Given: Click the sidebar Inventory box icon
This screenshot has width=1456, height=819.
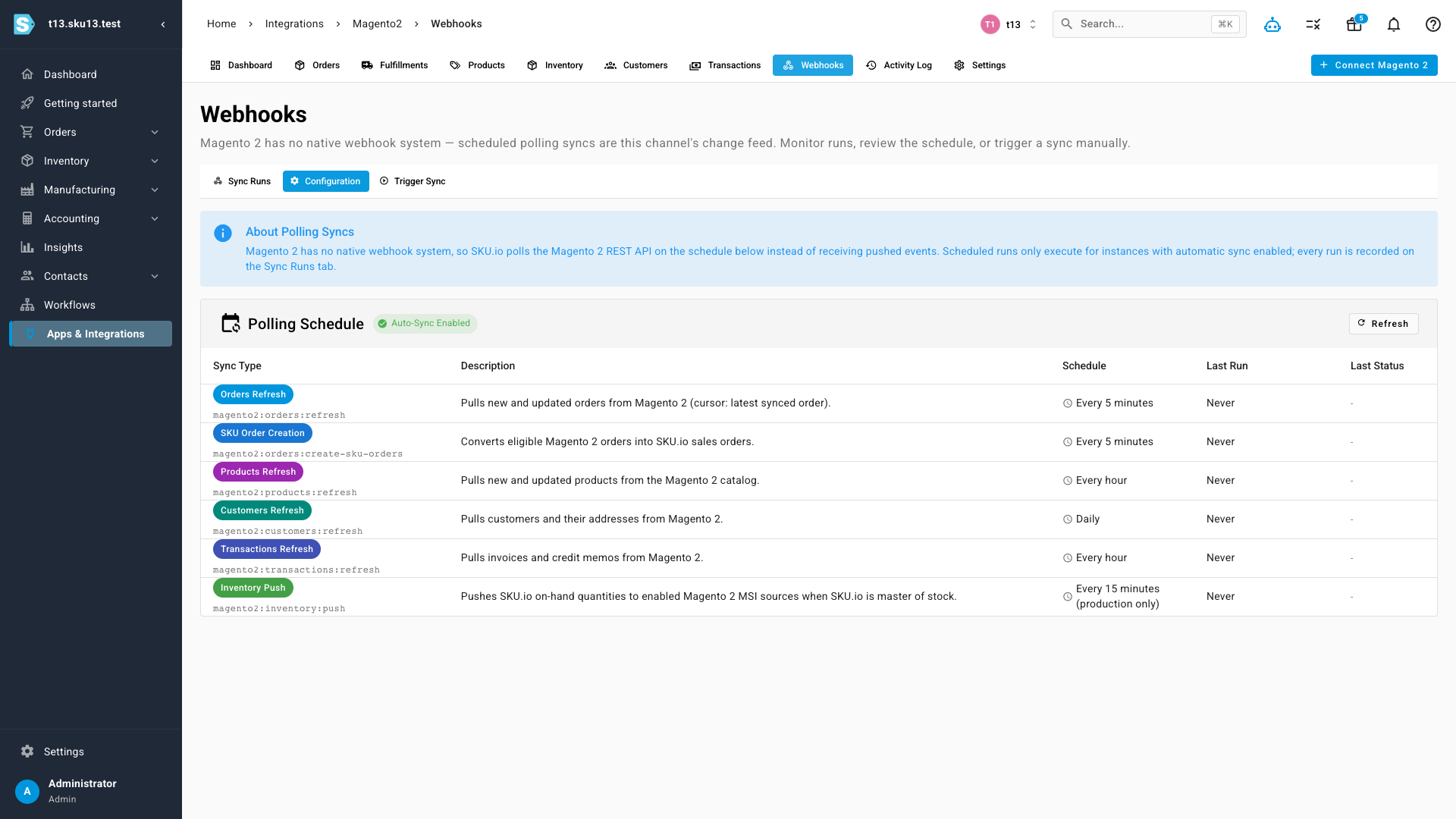Looking at the screenshot, I should pos(27,161).
